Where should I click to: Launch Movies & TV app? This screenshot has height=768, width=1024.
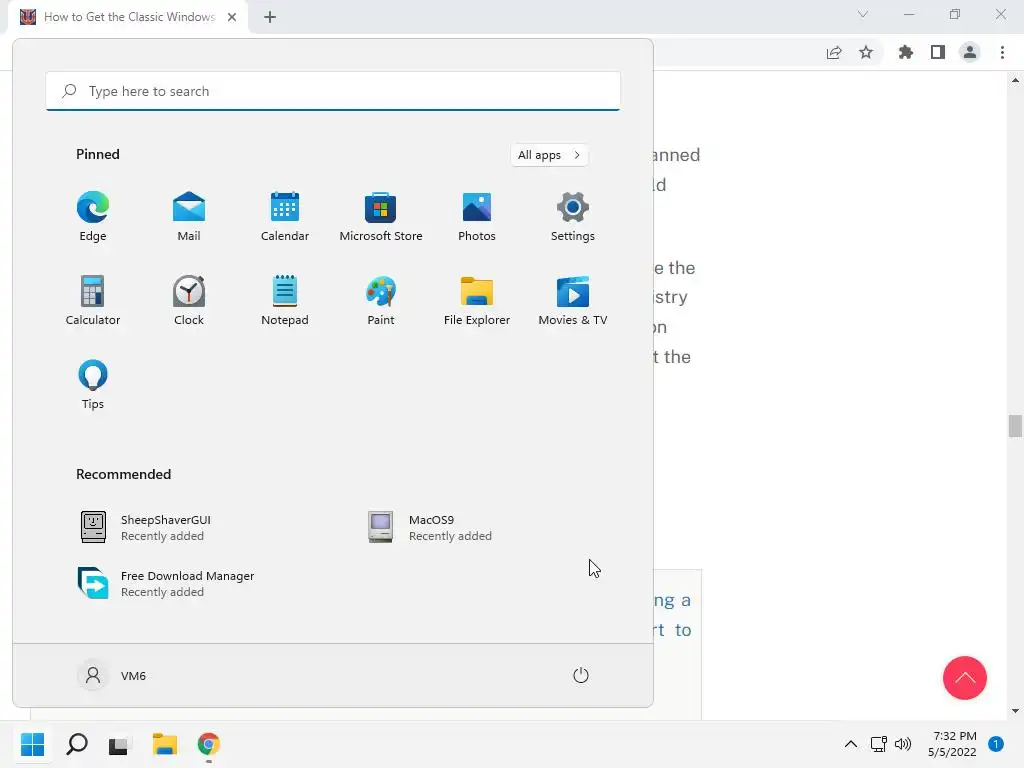point(573,300)
